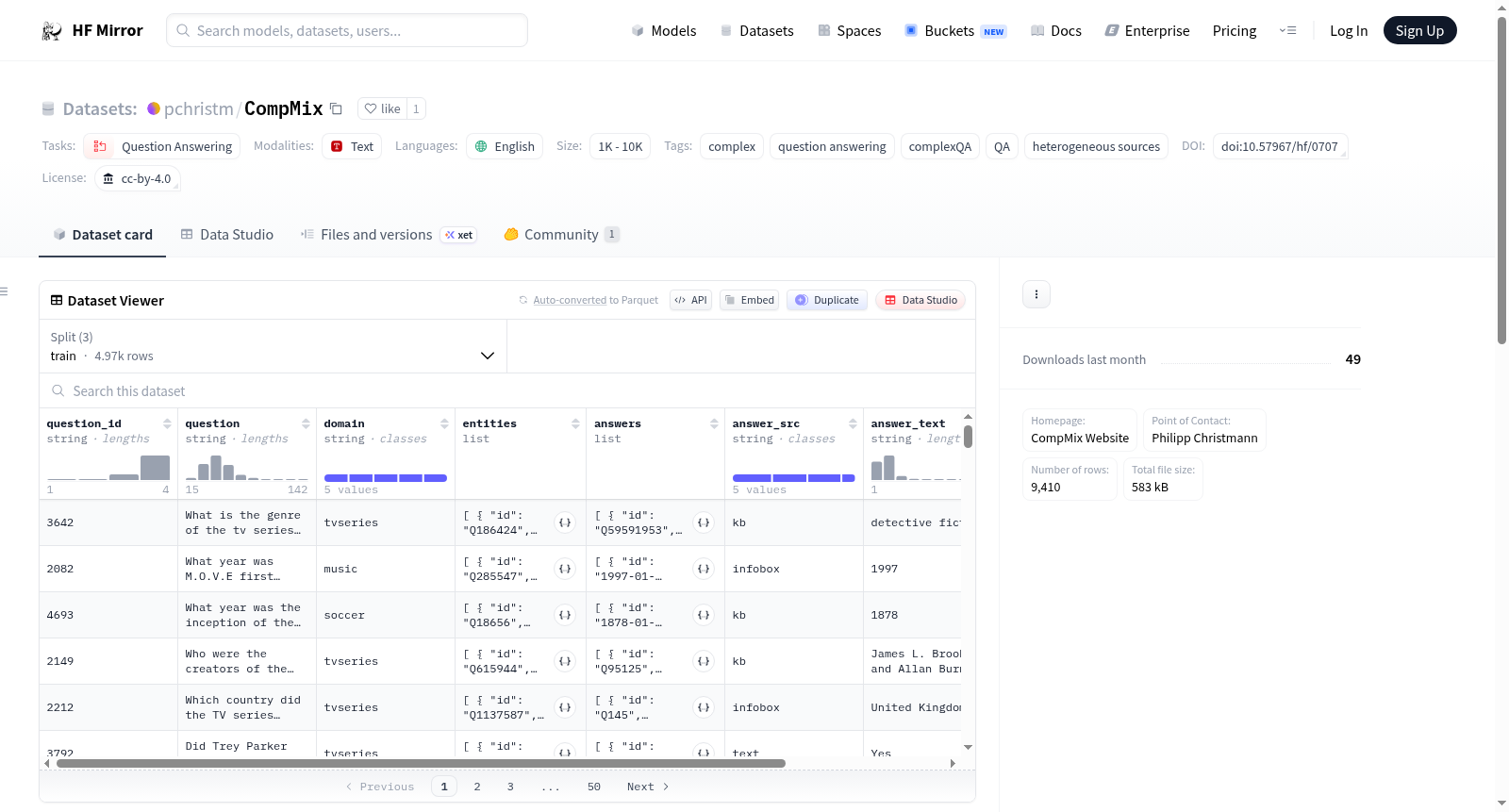Click the Log In link
Screen dimensions: 1509x812
click(1349, 31)
